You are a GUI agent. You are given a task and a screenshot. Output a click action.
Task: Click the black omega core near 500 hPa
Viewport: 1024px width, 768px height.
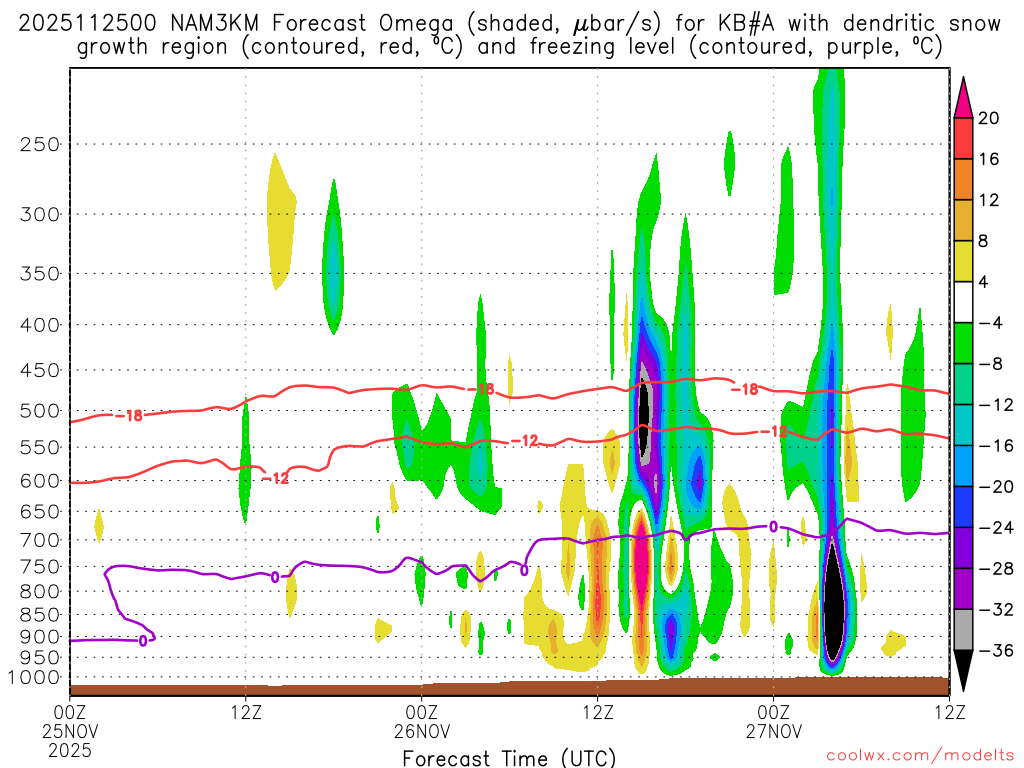point(644,418)
